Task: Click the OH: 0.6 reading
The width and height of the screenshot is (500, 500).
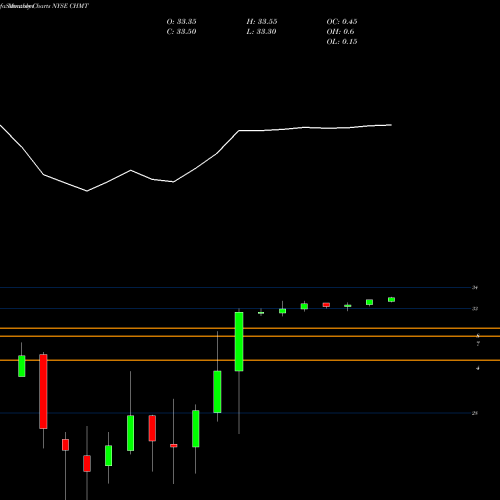Action: [x=340, y=32]
